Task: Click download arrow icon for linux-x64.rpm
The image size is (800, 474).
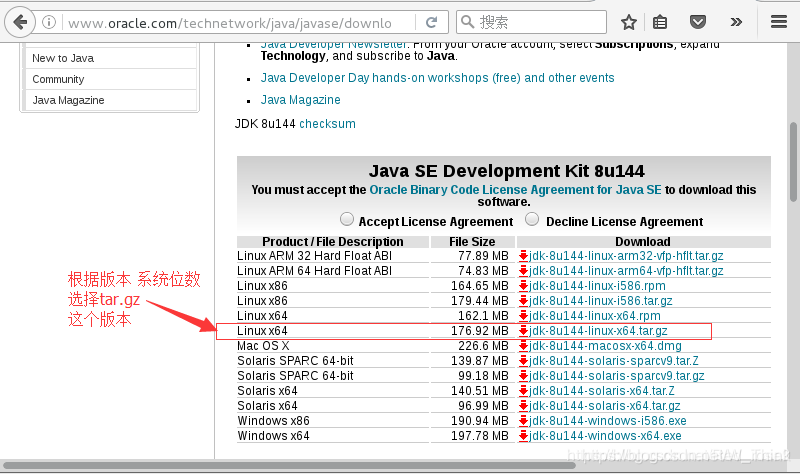Action: tap(523, 316)
